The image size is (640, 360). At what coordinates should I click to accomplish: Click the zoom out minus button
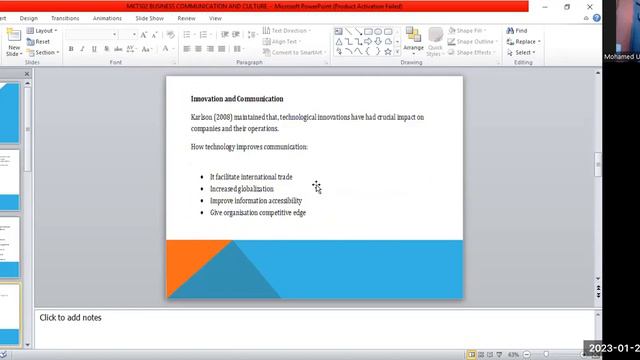(x=527, y=355)
